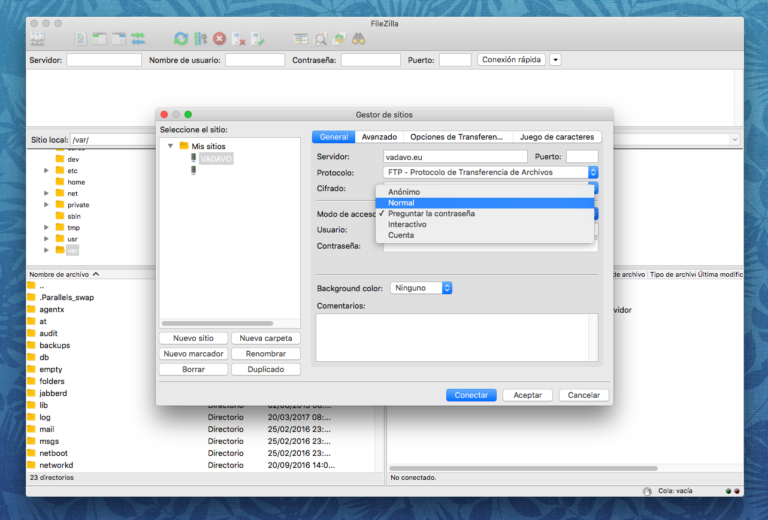Click the Duplicado button
Screen dimensions: 768x520
coord(265,369)
